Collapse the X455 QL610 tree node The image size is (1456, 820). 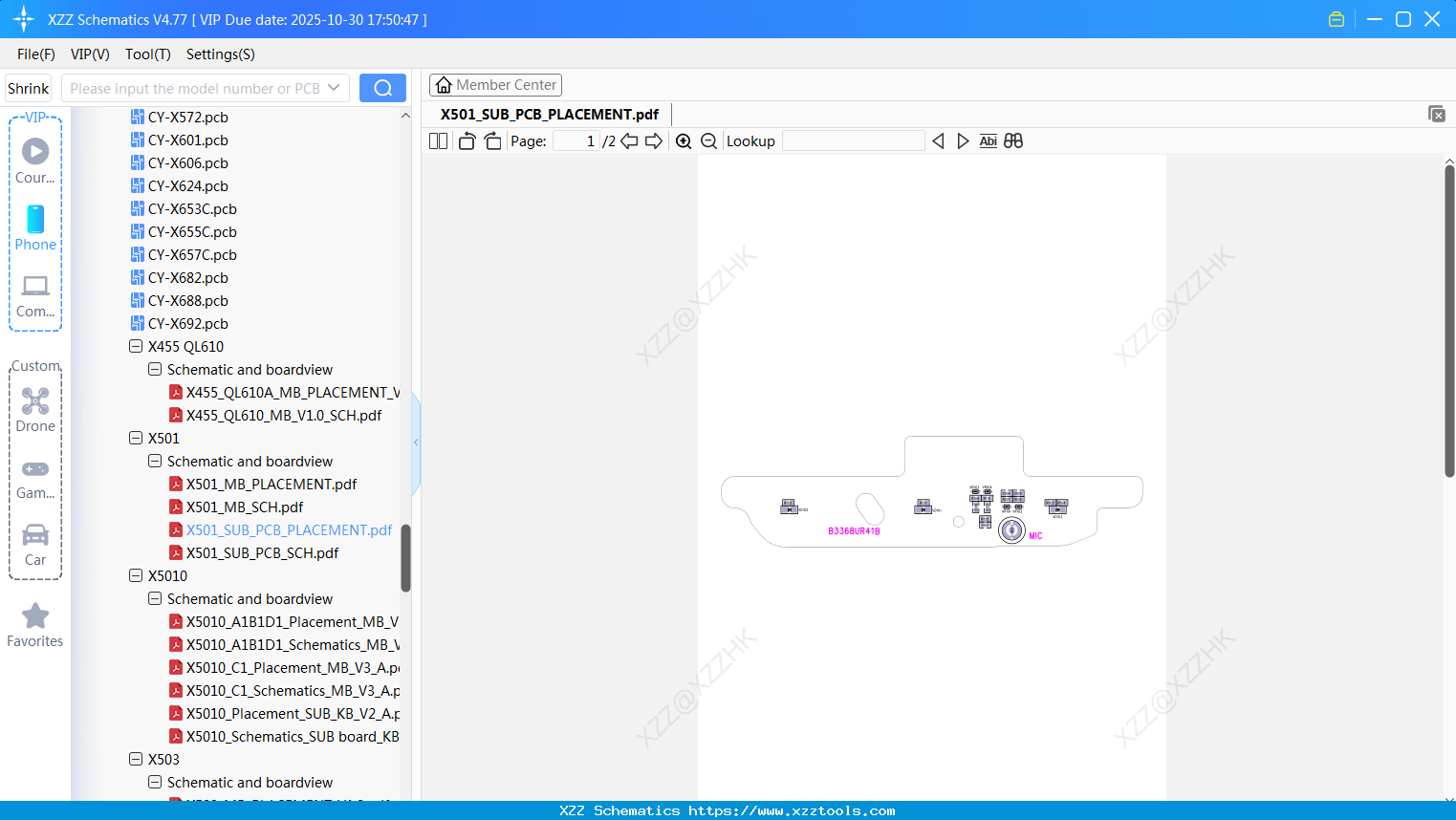[x=136, y=346]
